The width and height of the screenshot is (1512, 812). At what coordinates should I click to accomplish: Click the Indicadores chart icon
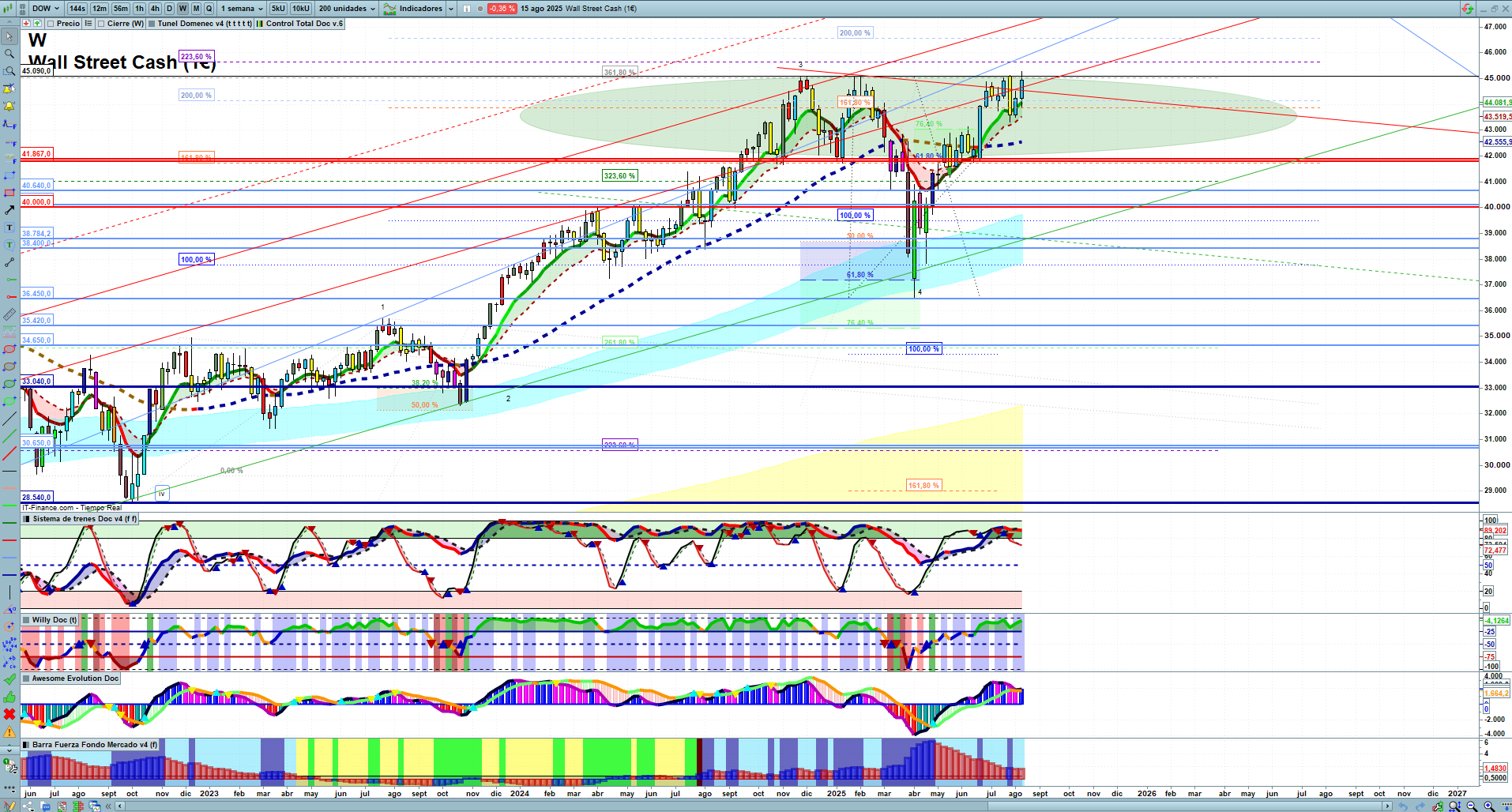click(389, 9)
